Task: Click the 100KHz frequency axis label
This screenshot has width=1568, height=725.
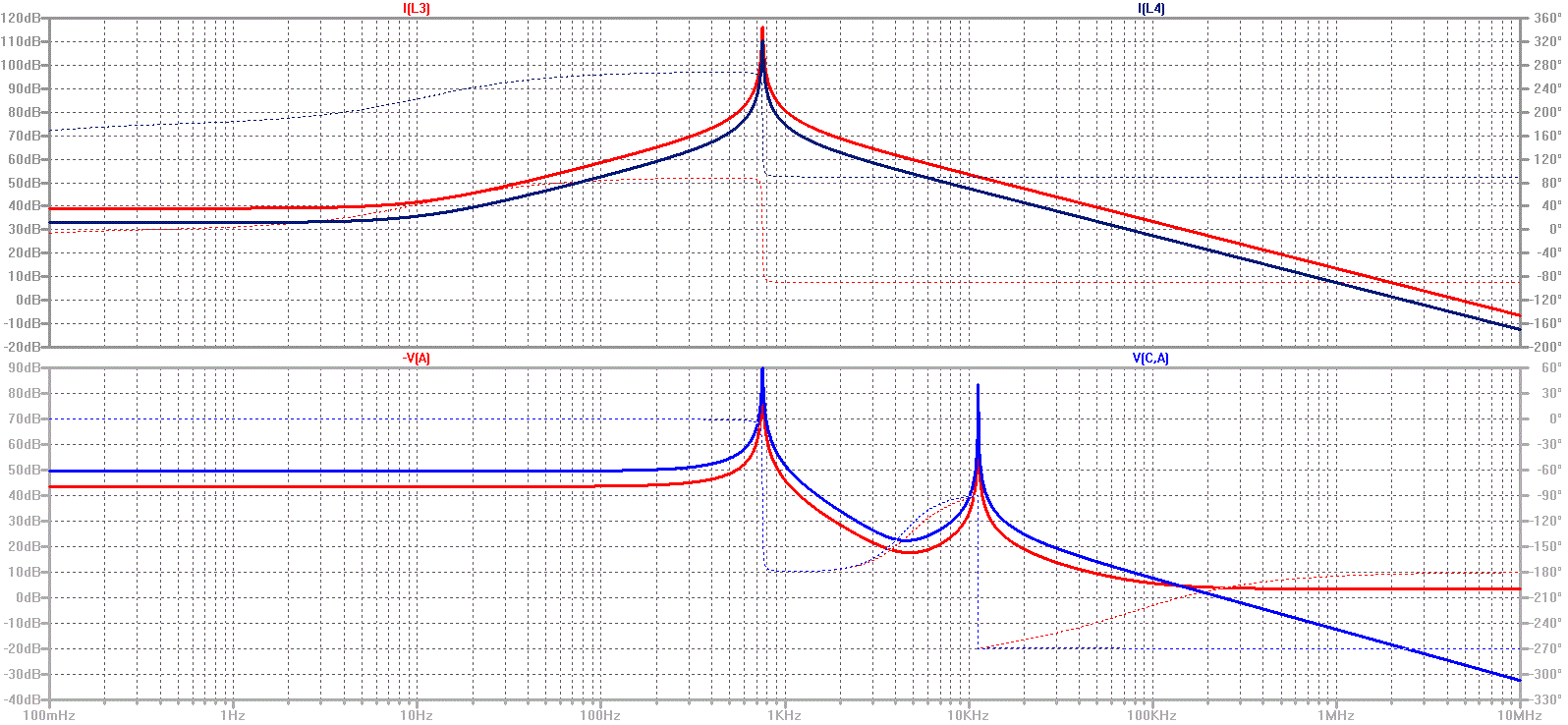Action: [1151, 715]
